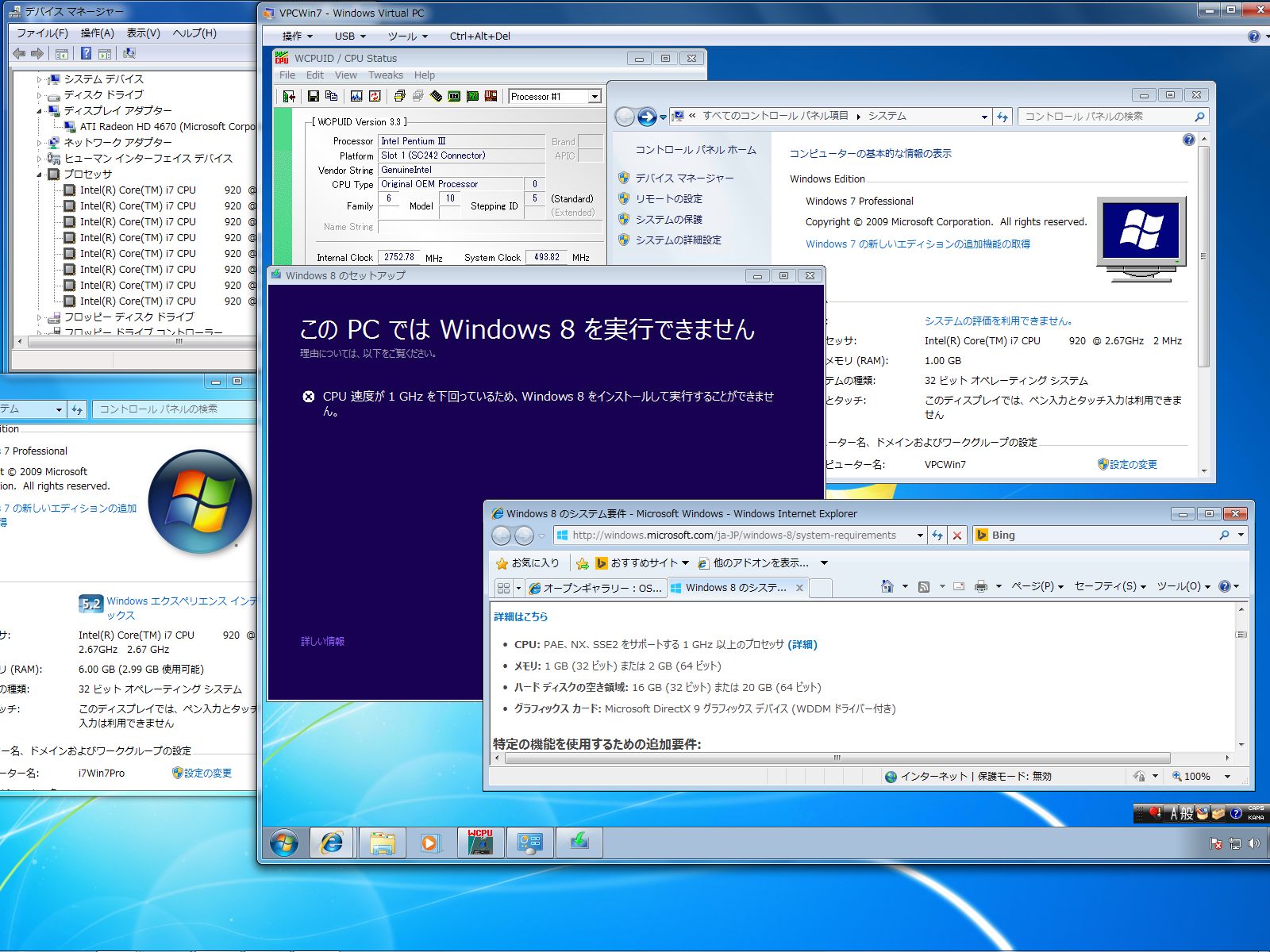The image size is (1270, 952).
Task: Click Device Manager scan for hardware changes icon
Action: (129, 53)
